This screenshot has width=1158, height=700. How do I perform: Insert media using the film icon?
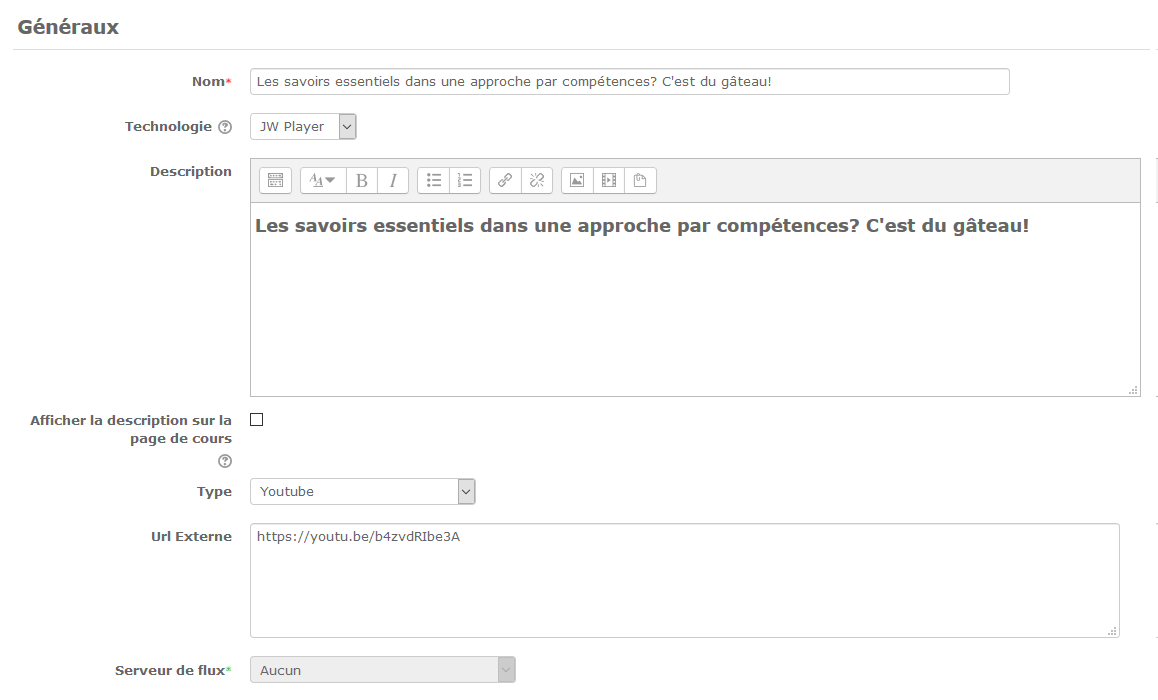point(608,180)
